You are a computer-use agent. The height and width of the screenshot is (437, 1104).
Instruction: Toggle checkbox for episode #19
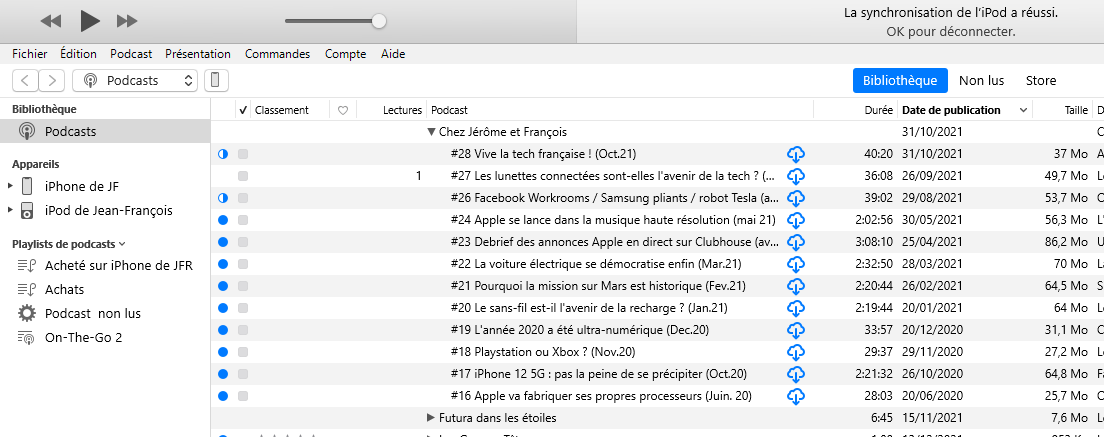click(243, 330)
